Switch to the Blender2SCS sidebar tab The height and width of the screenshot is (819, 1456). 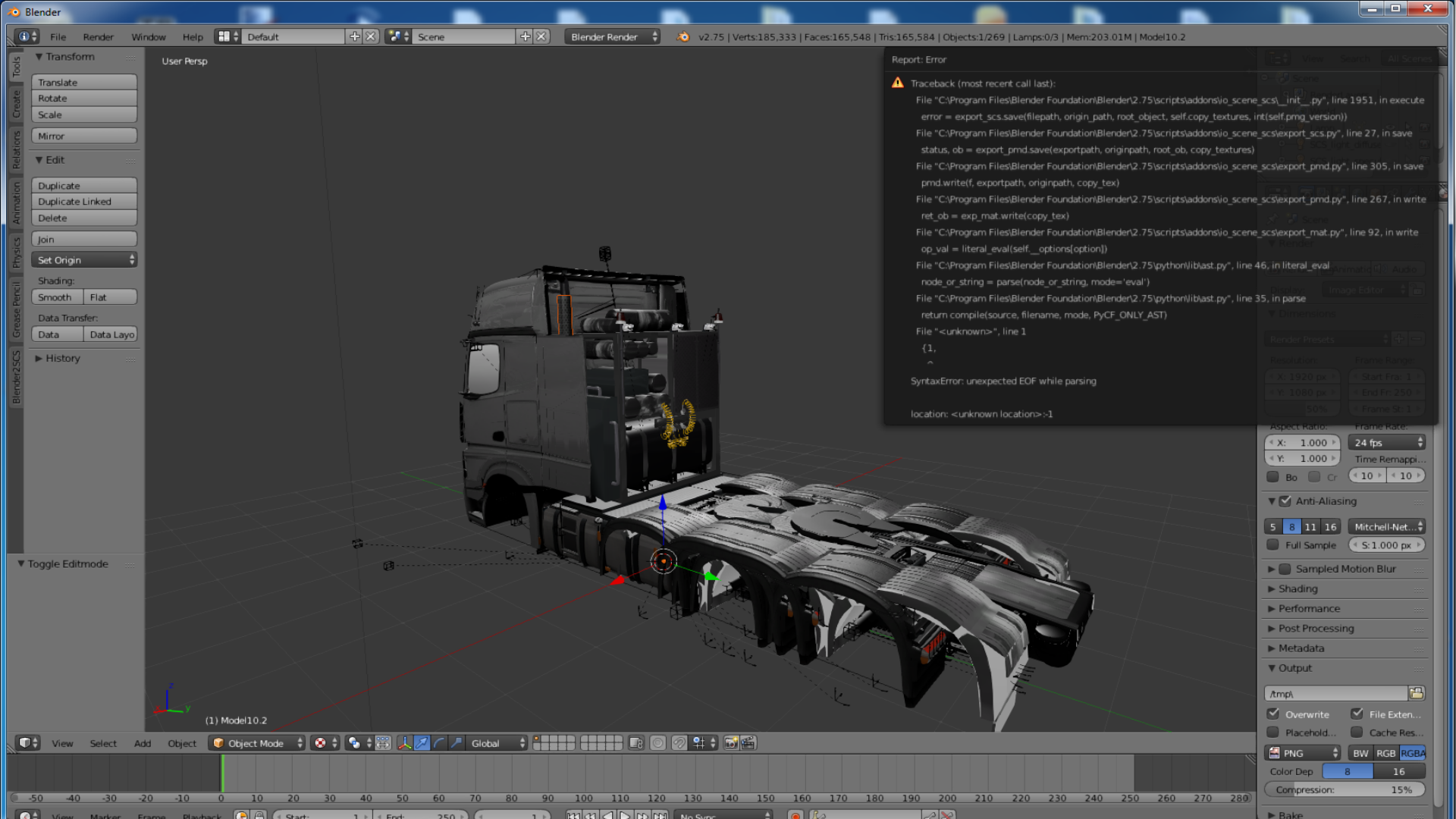(16, 378)
